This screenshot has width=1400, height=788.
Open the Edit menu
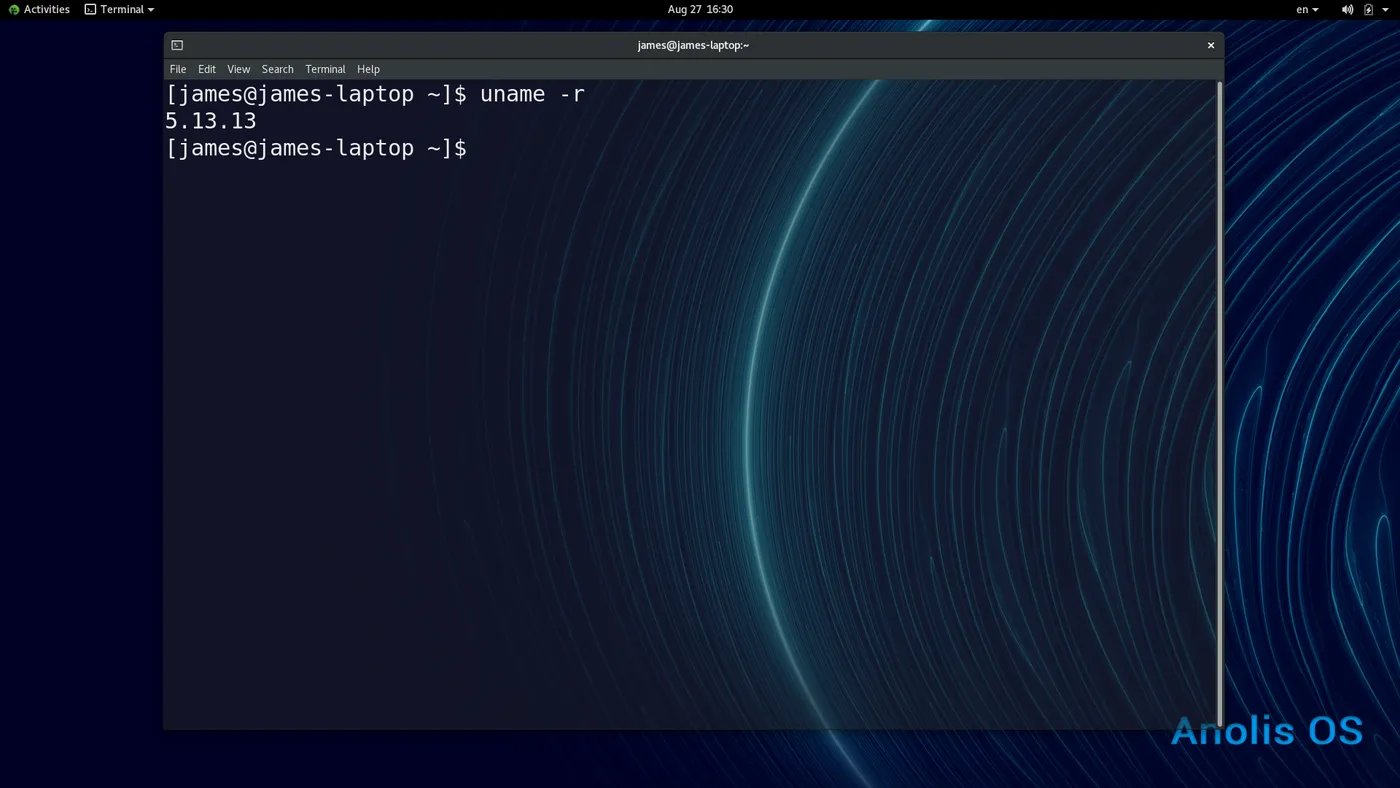click(x=207, y=69)
